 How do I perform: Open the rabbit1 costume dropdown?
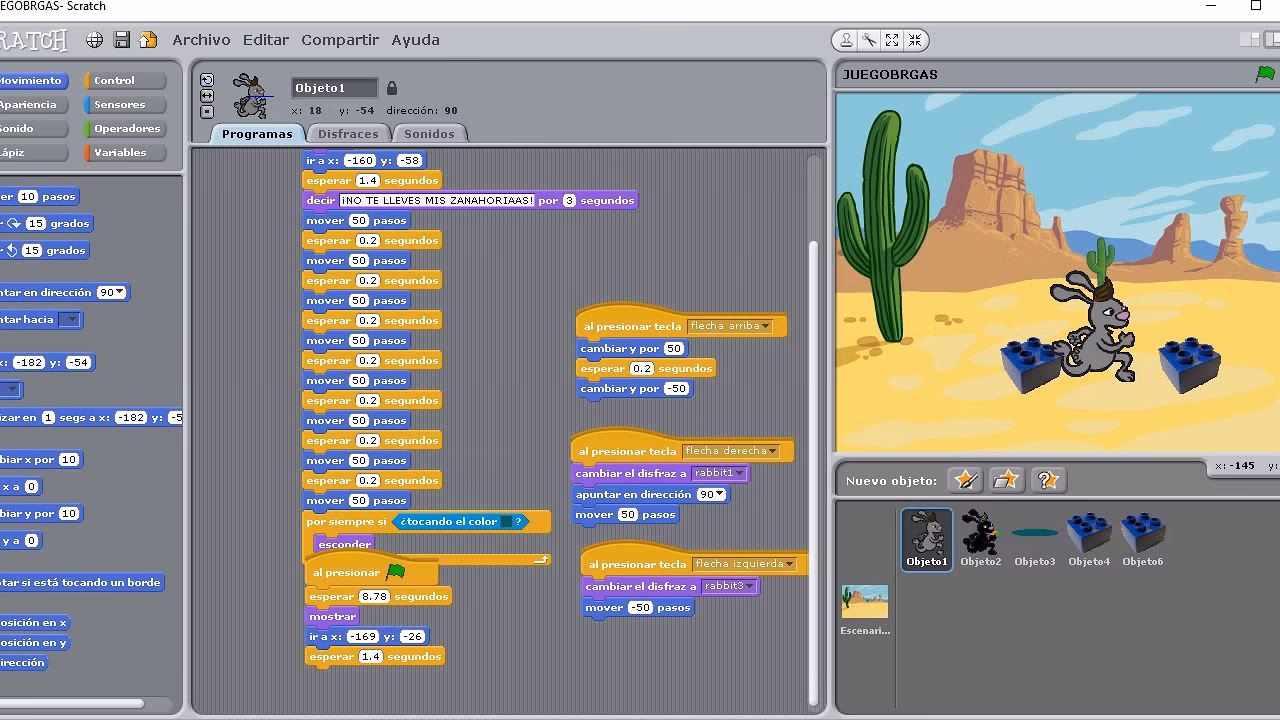click(719, 473)
